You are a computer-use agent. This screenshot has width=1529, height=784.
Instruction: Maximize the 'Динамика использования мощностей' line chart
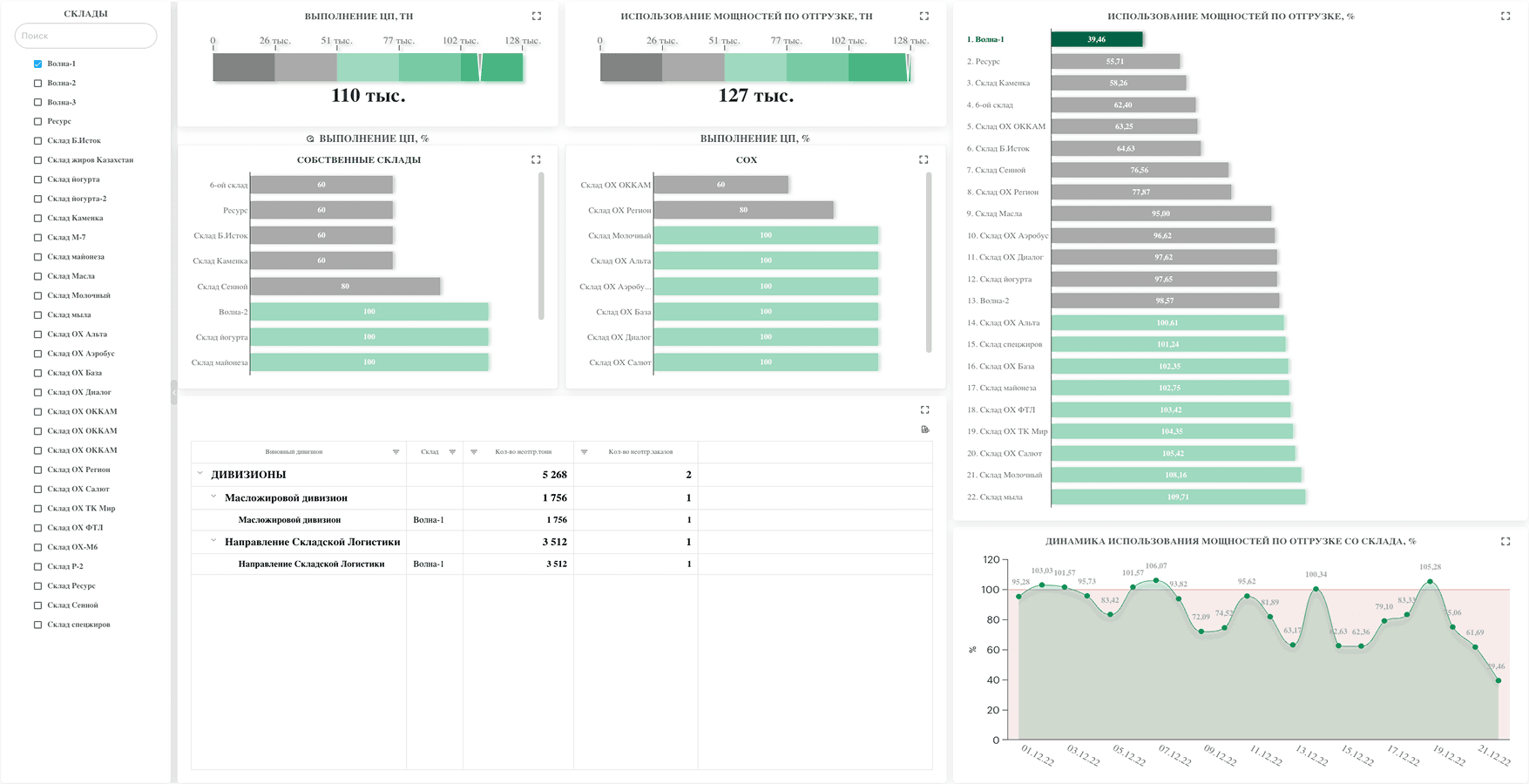[x=1505, y=541]
